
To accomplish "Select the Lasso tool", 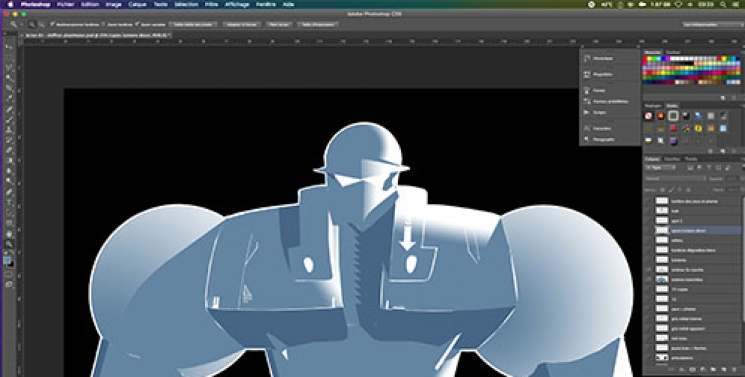I will coord(9,68).
